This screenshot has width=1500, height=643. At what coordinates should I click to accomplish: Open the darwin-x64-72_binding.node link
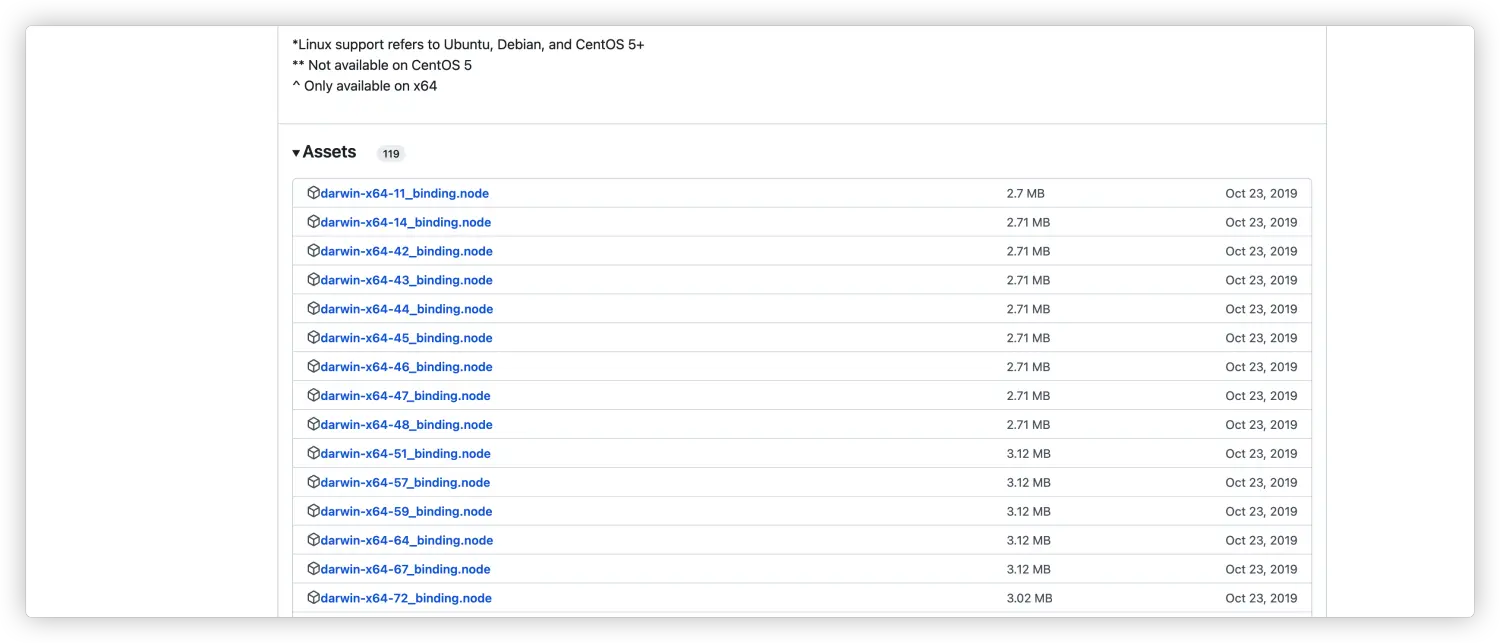coord(406,598)
